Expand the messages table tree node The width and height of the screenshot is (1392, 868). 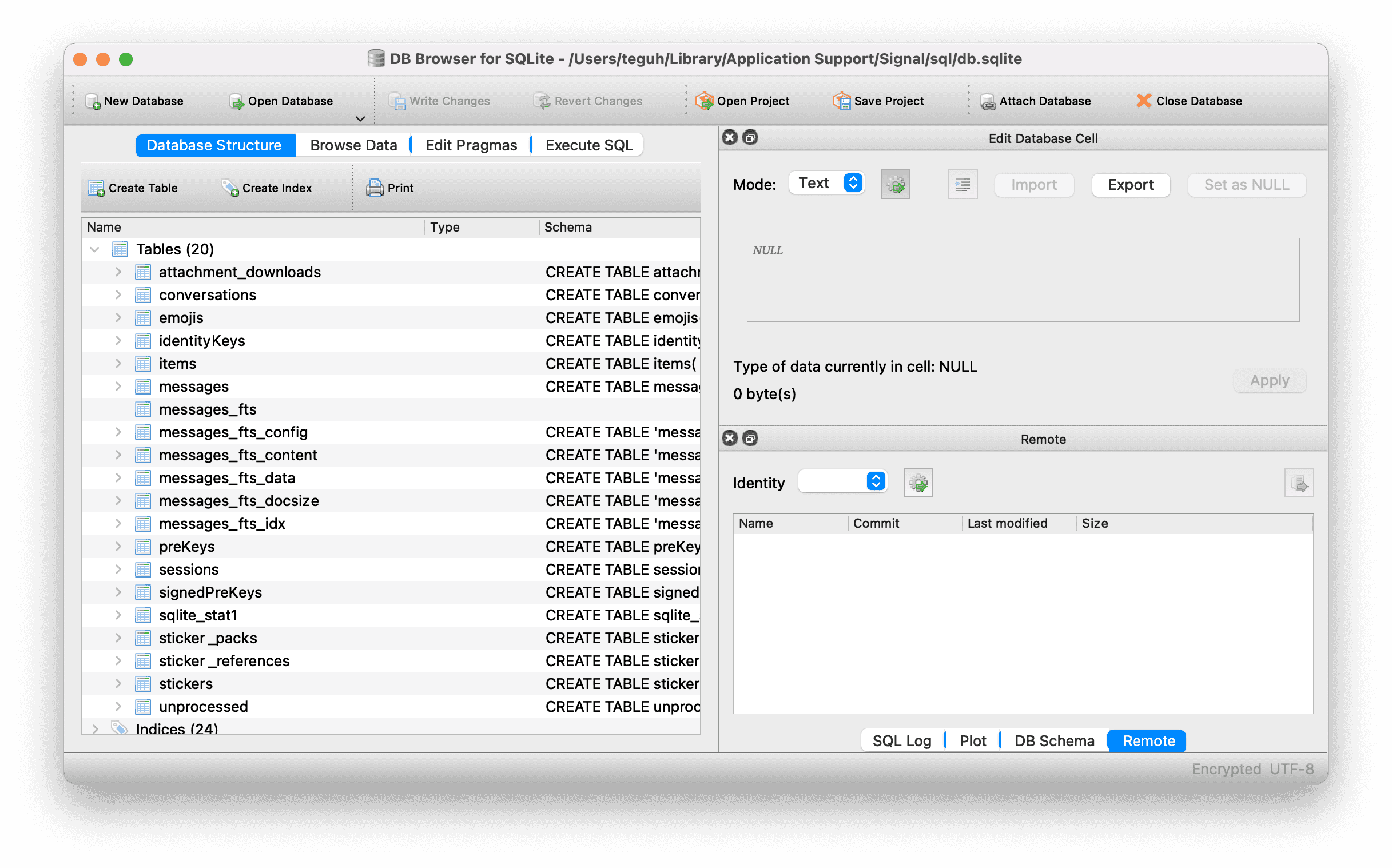pos(118,387)
